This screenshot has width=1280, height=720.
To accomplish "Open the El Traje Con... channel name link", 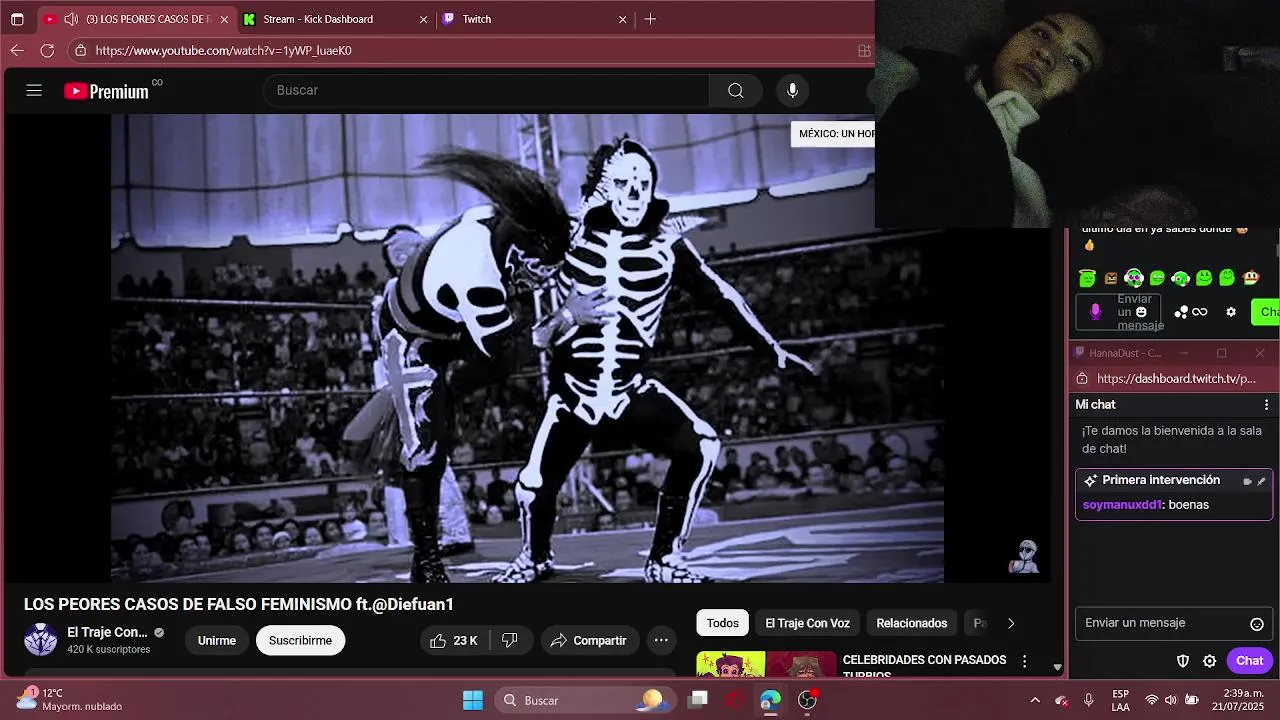I will pos(107,632).
